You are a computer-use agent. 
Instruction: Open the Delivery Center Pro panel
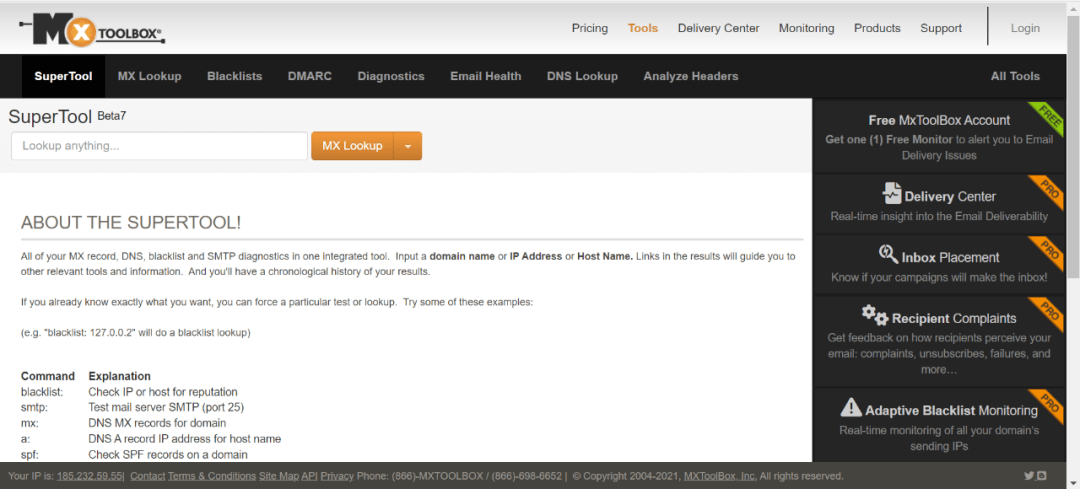point(939,204)
